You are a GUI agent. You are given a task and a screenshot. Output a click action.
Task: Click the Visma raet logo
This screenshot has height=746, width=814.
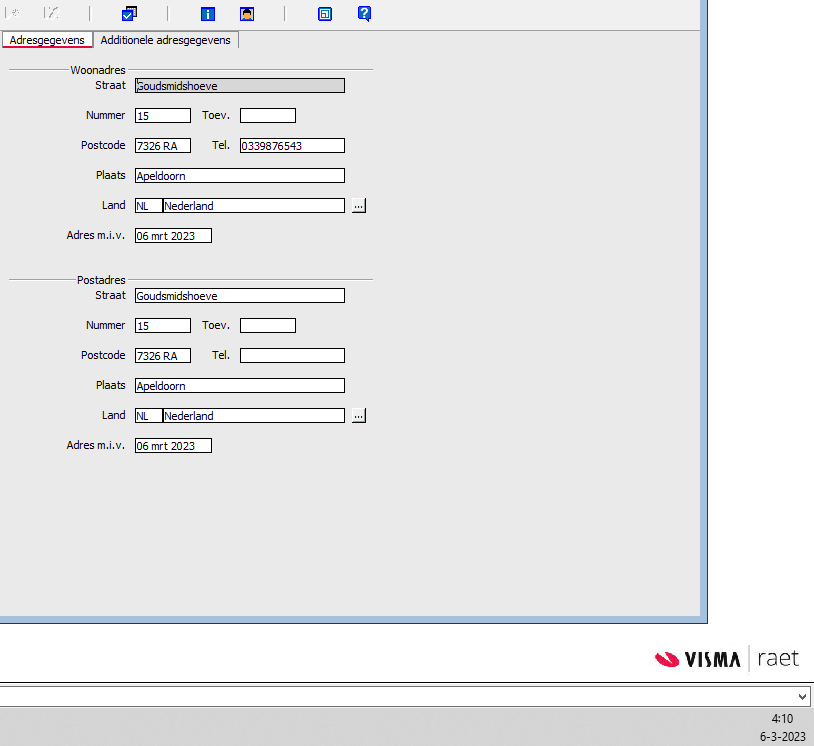tap(726, 659)
